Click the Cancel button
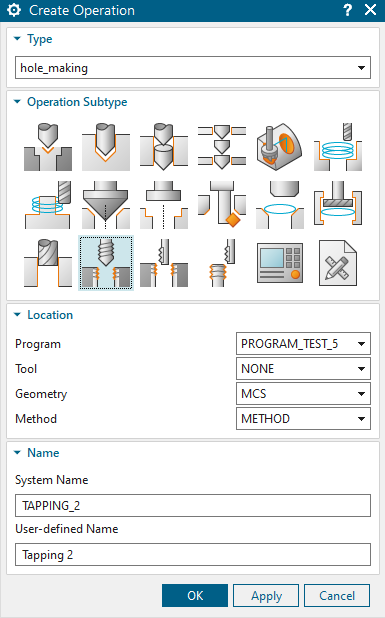The image size is (385, 618). (337, 596)
